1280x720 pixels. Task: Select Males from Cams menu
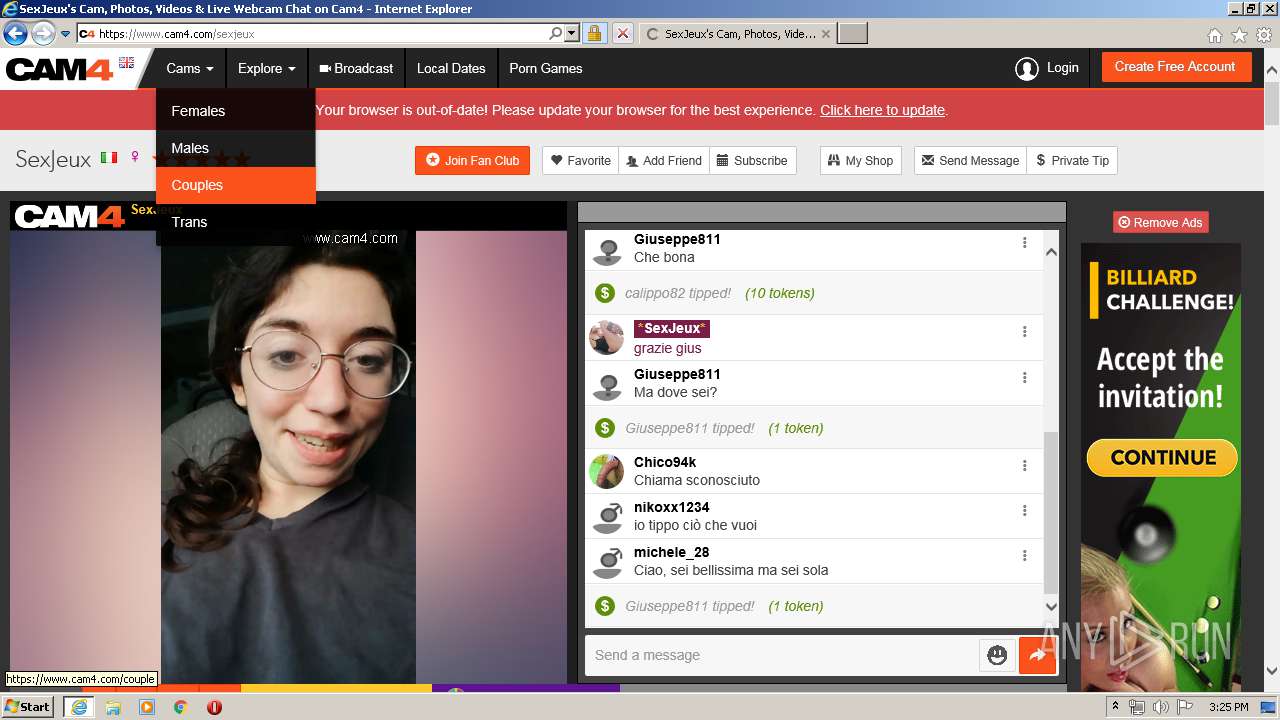point(236,148)
